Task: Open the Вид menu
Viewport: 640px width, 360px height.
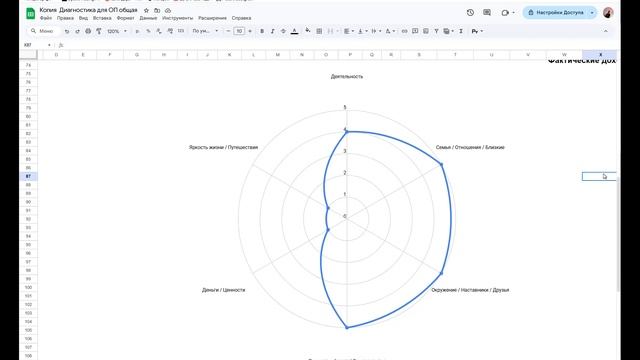Action: 83,18
